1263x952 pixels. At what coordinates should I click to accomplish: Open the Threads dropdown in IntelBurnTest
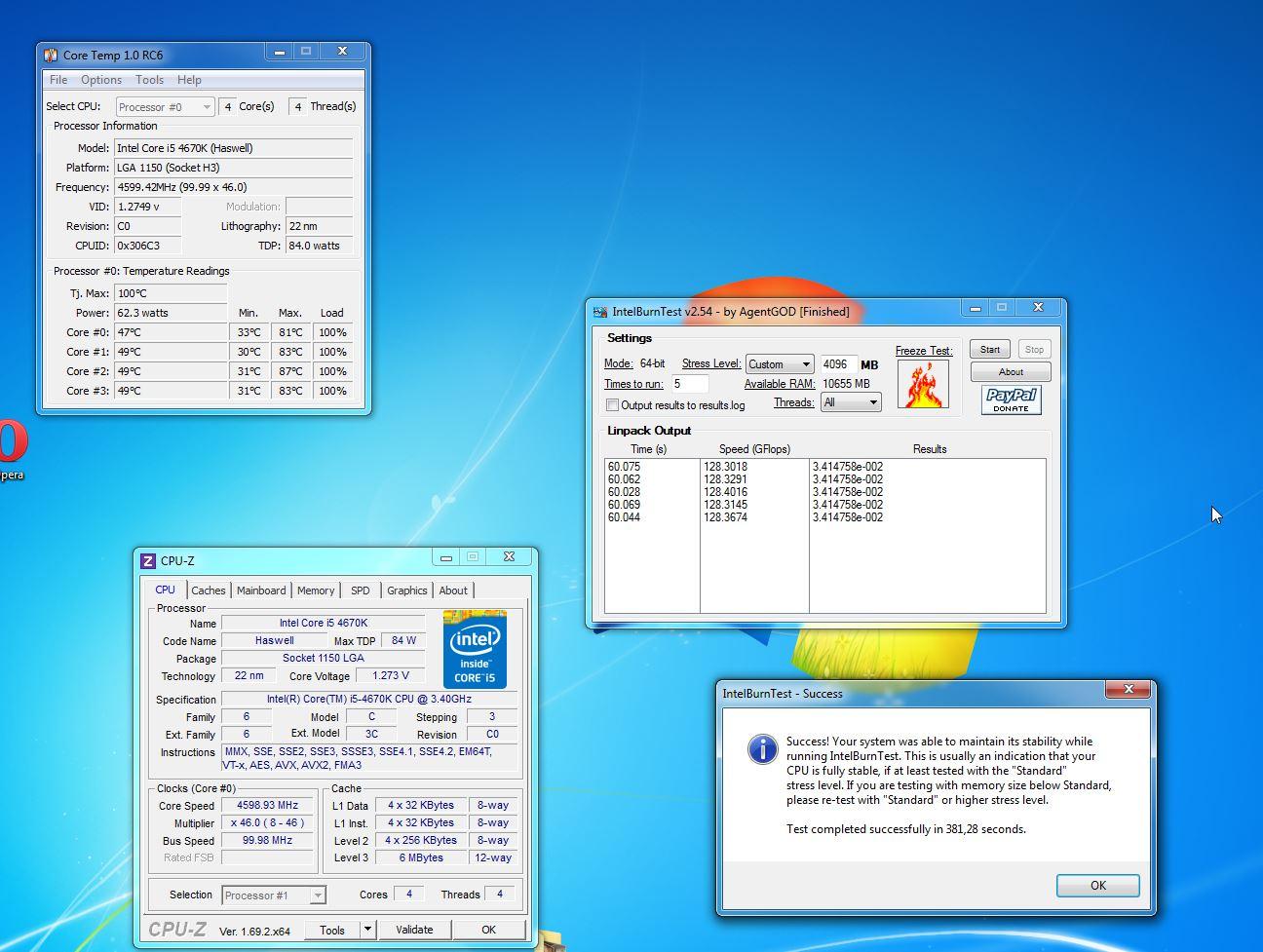851,402
